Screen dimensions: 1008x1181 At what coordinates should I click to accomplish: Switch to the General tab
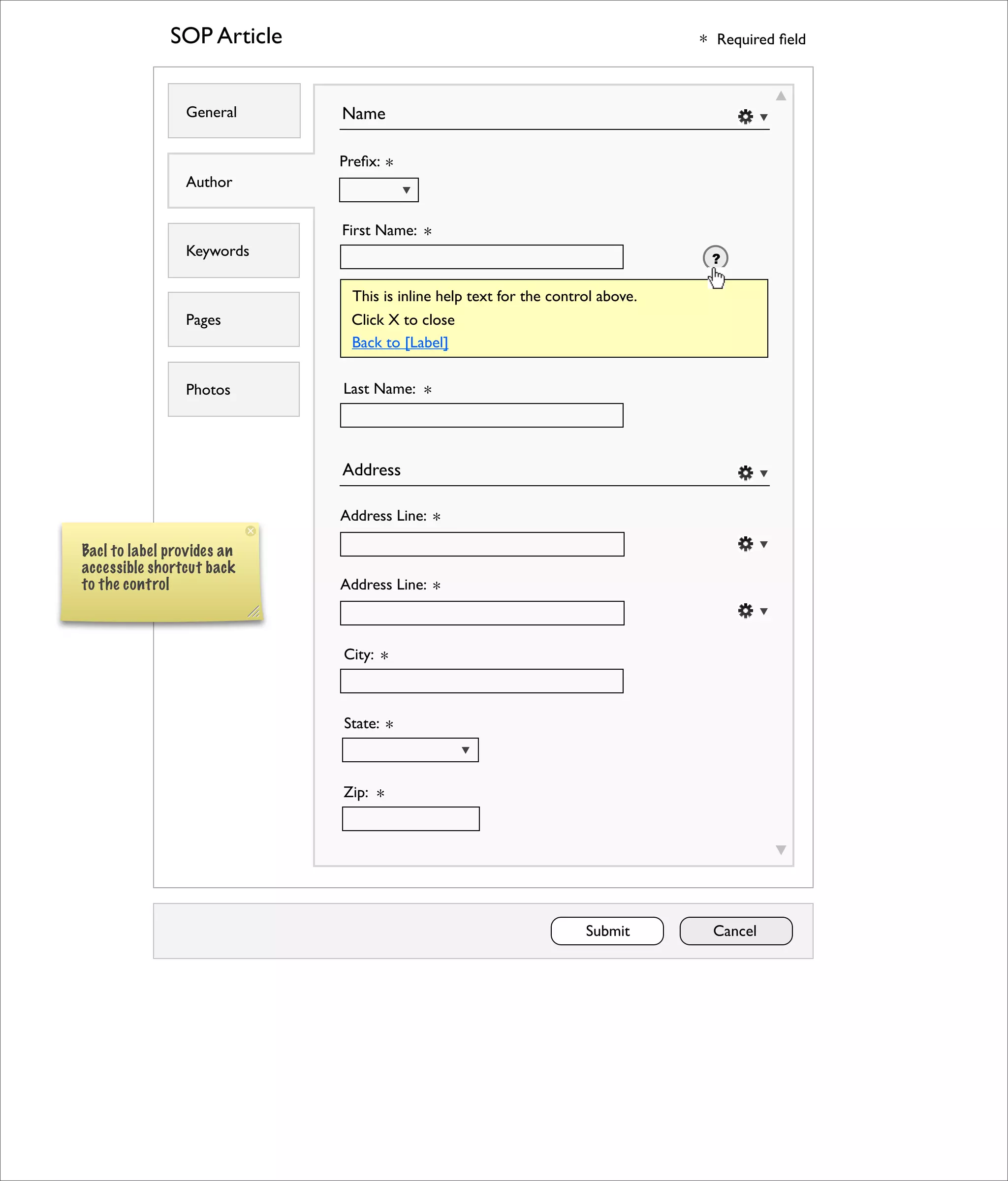tap(234, 111)
